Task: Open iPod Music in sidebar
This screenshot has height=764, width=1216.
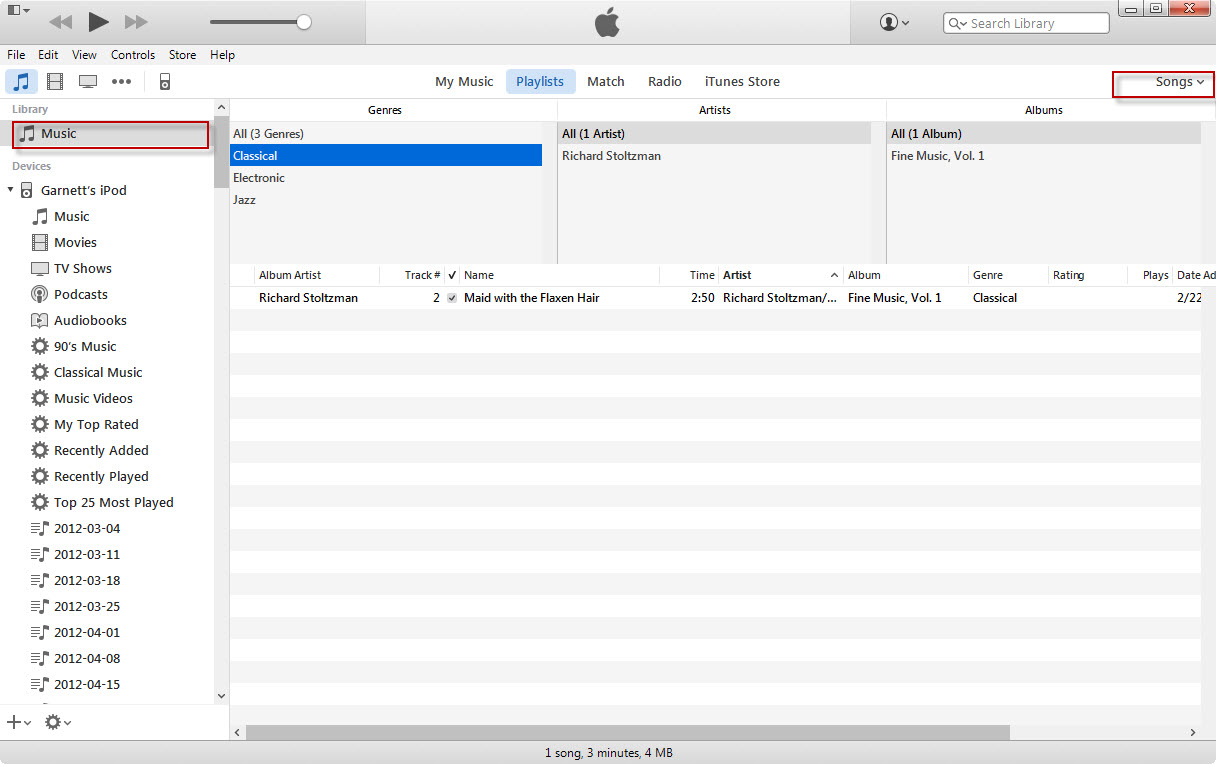Action: (71, 216)
